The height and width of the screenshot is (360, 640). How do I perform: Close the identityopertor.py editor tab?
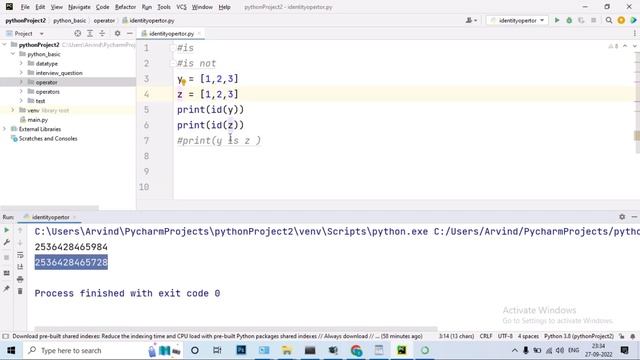click(199, 33)
